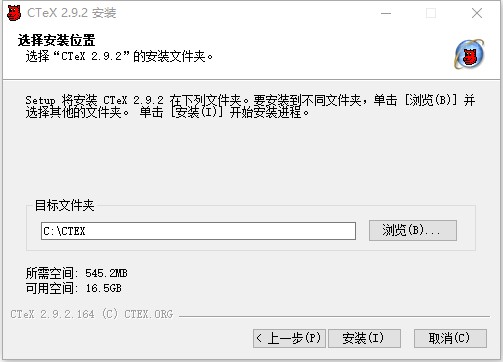
Task: Click the 可用空间: 16.5GB text
Action: pos(74,288)
